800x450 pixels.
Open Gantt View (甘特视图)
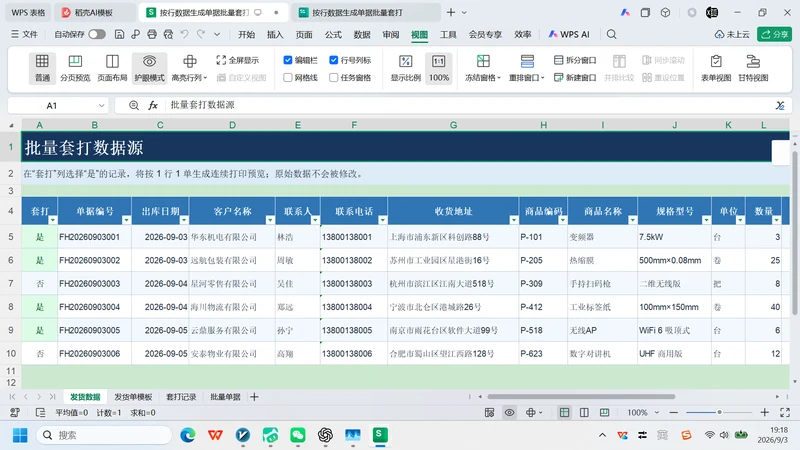point(753,68)
